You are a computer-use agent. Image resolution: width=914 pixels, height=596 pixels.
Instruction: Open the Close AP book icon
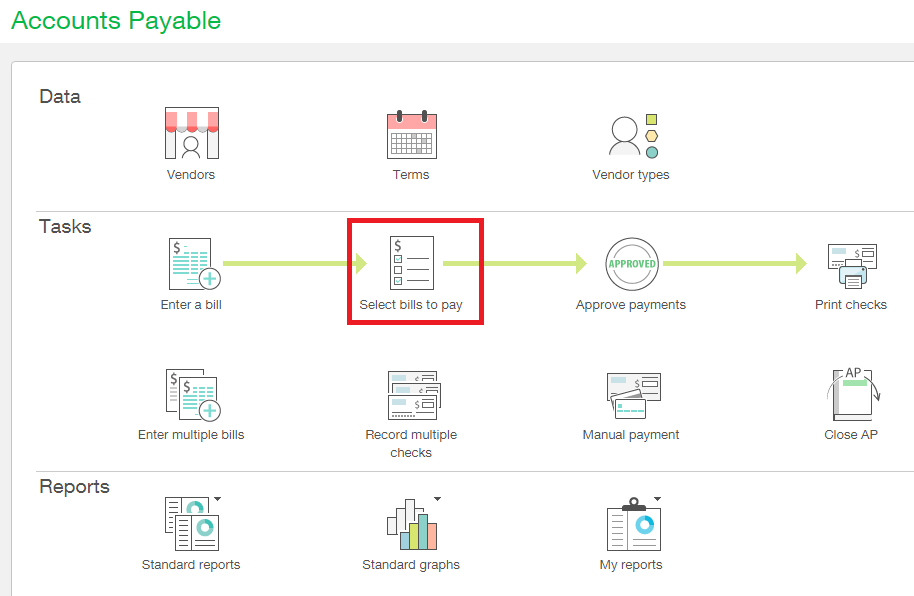851,395
